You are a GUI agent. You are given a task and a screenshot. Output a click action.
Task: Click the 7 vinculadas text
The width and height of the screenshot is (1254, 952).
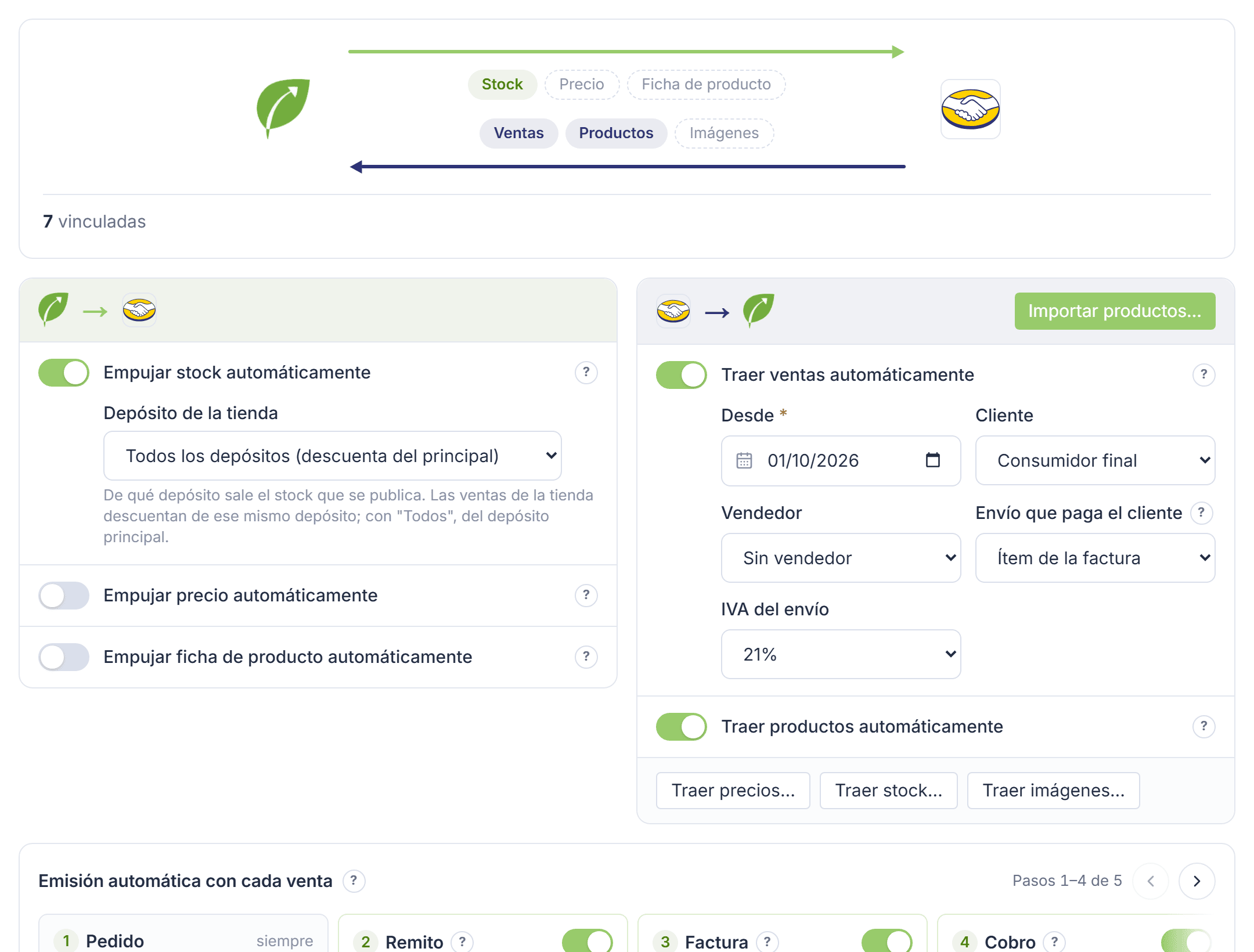[94, 221]
